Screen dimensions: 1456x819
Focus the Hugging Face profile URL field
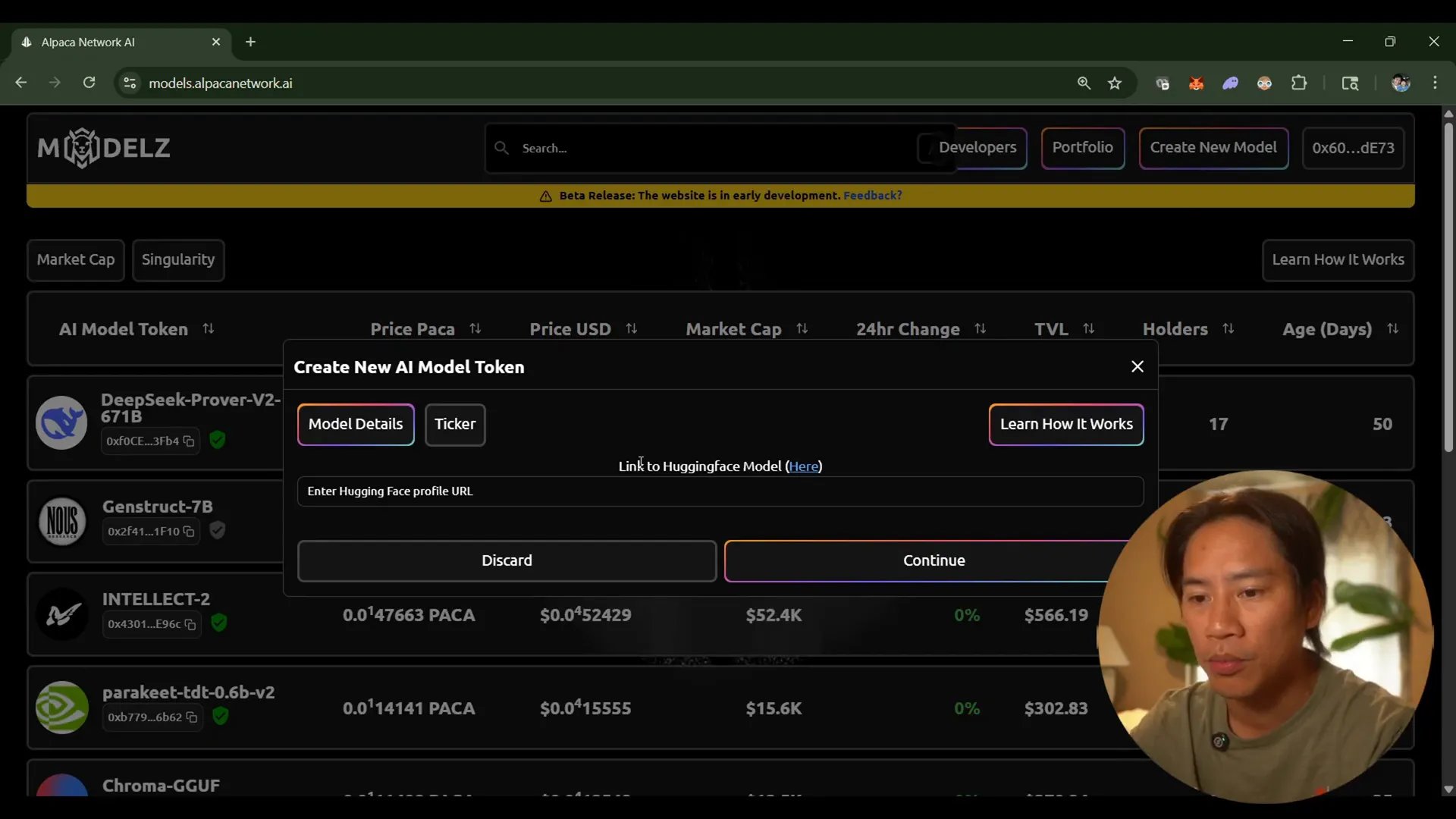click(x=720, y=491)
